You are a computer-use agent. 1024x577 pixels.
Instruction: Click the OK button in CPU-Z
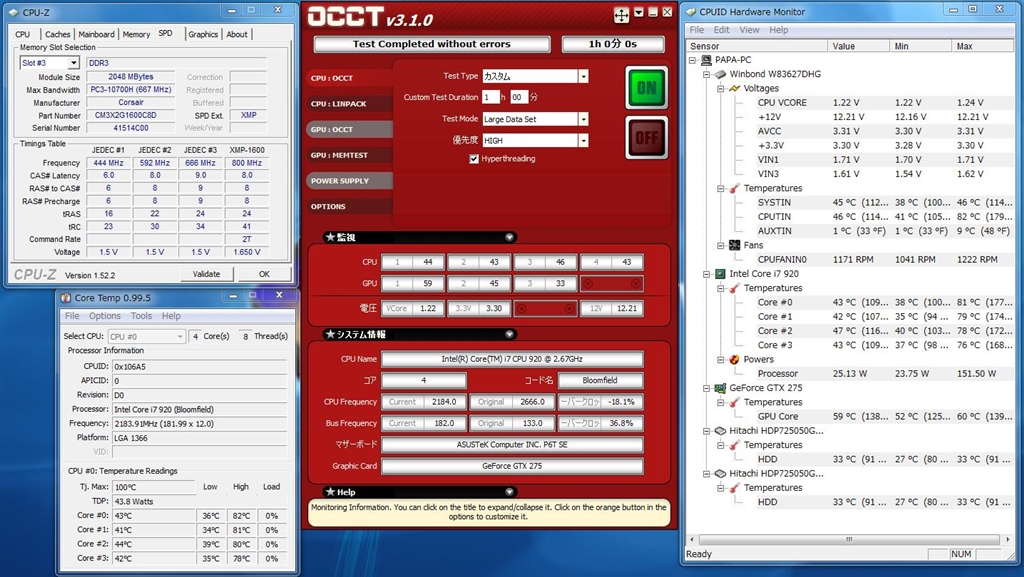(264, 274)
